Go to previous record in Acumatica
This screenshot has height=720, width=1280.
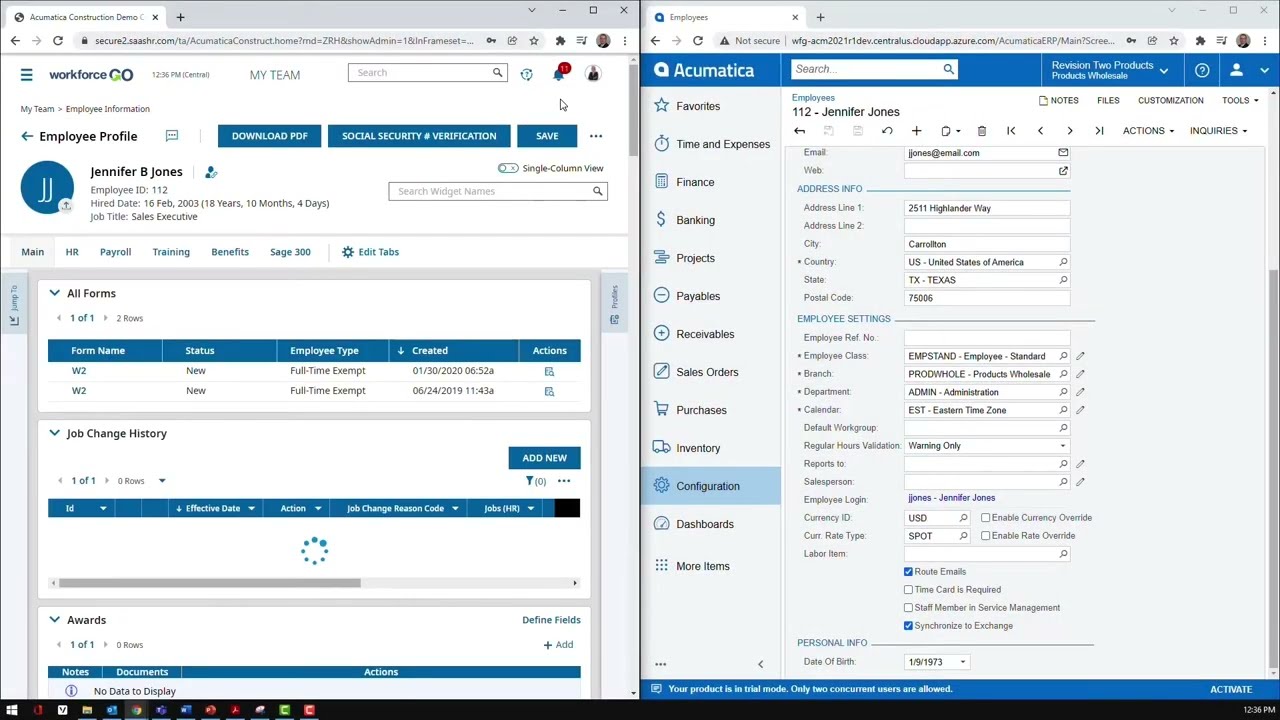[1040, 131]
